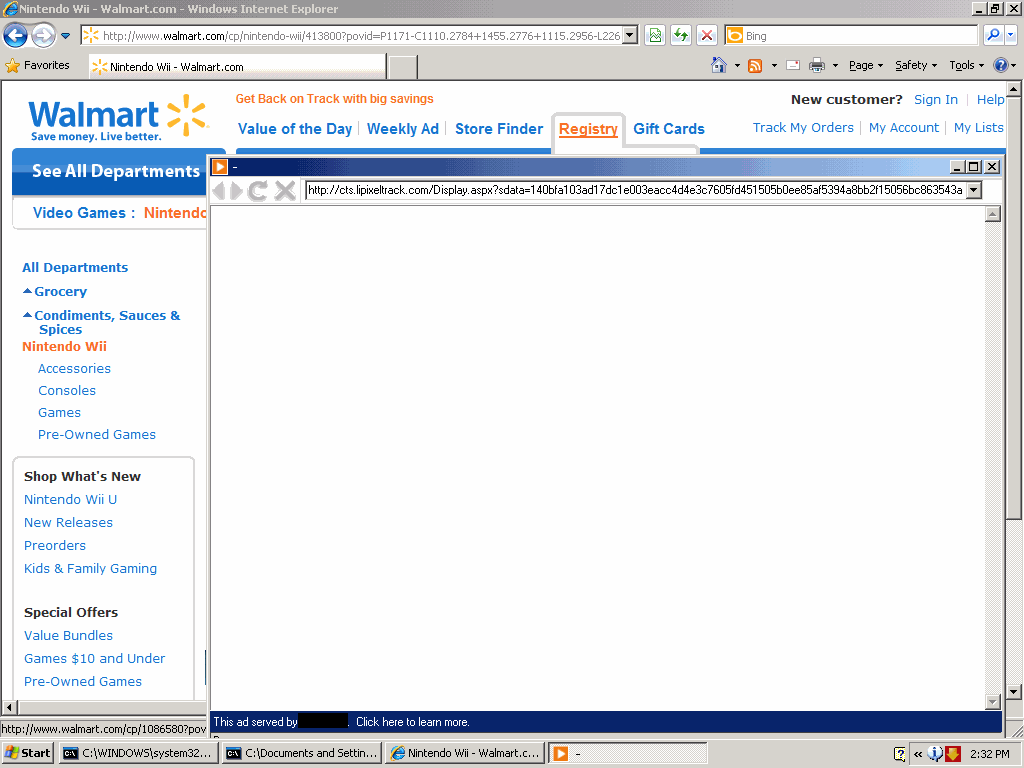Select the Registry tab
The width and height of the screenshot is (1024, 768).
click(588, 129)
